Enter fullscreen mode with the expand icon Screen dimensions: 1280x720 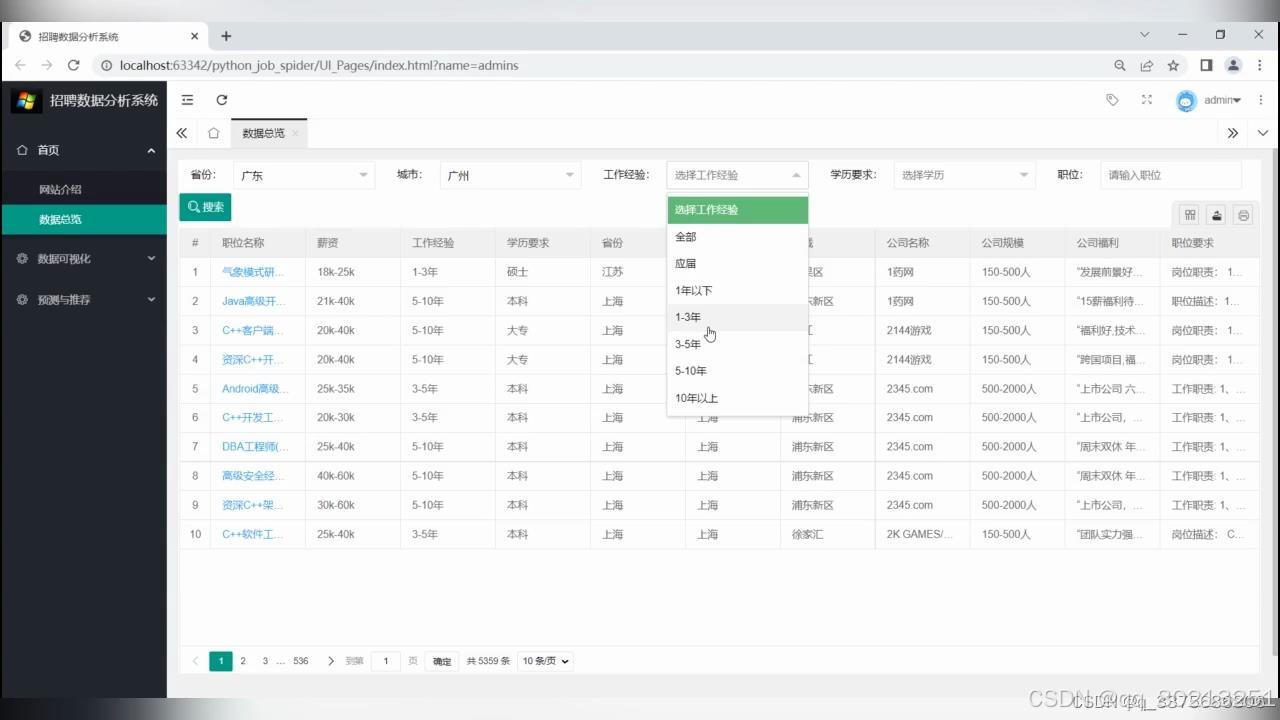click(x=1146, y=100)
